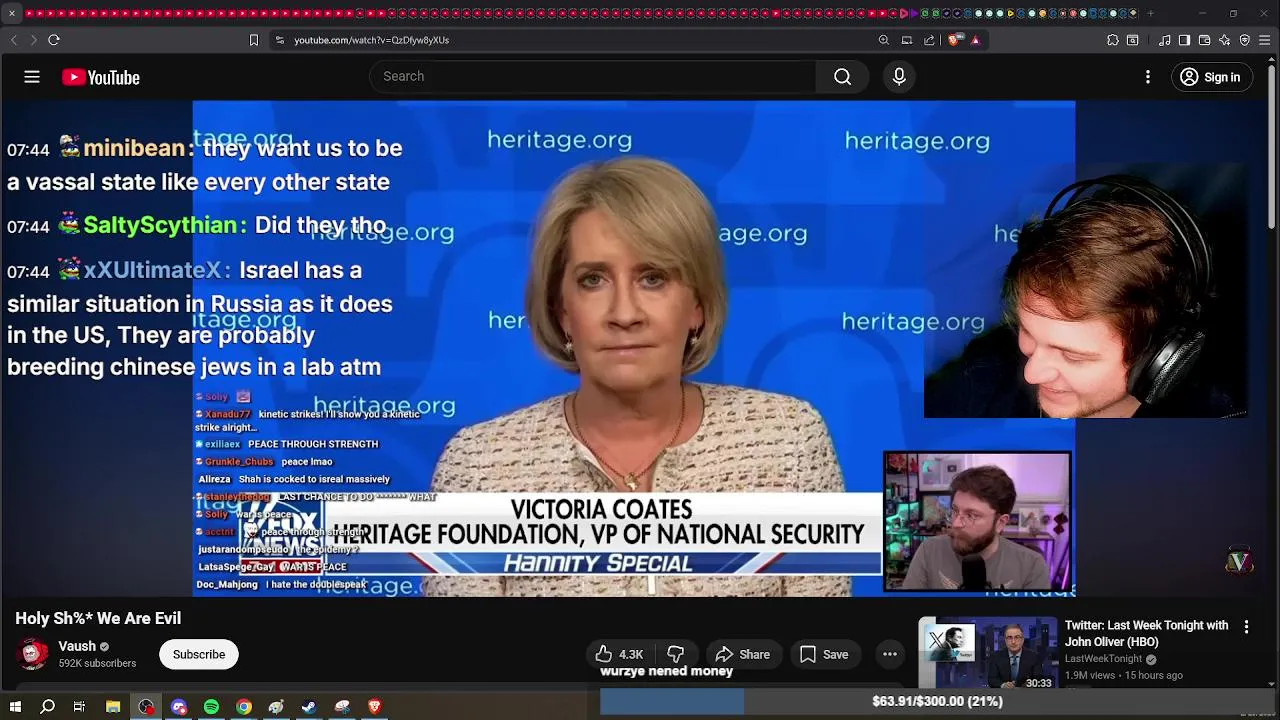Toggle the browser sidebar panel
This screenshot has height=720, width=1280.
pyautogui.click(x=1185, y=40)
